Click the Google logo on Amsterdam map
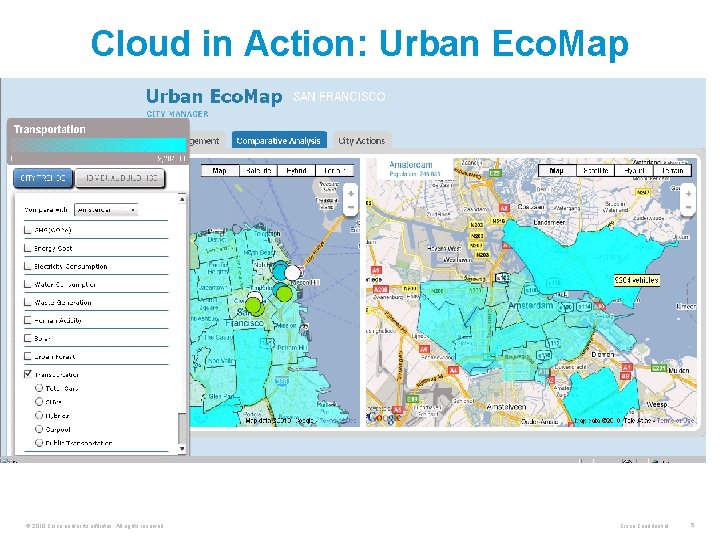720x540 pixels. pyautogui.click(x=385, y=417)
